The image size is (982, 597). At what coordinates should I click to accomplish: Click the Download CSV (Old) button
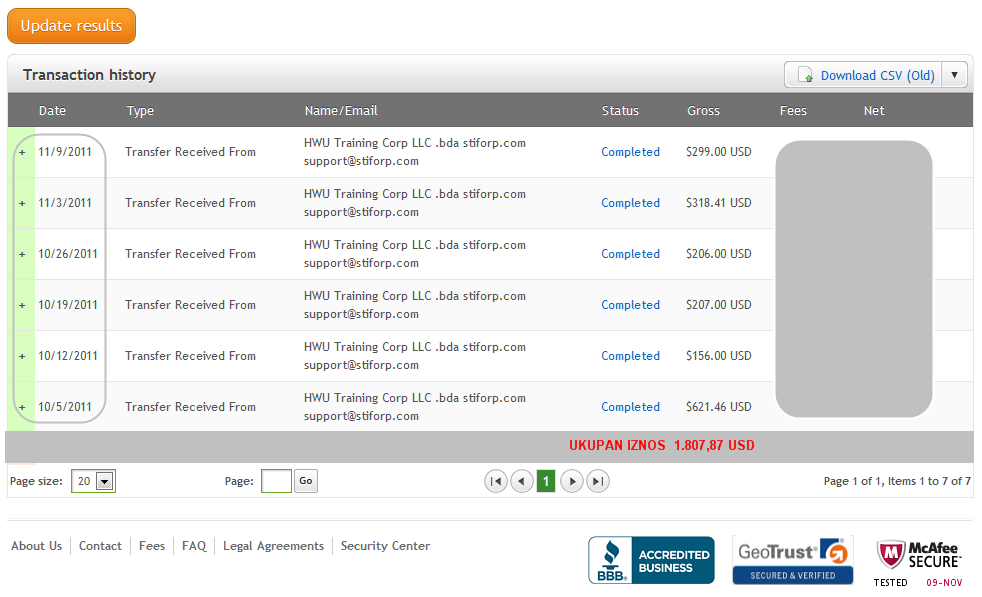click(865, 75)
